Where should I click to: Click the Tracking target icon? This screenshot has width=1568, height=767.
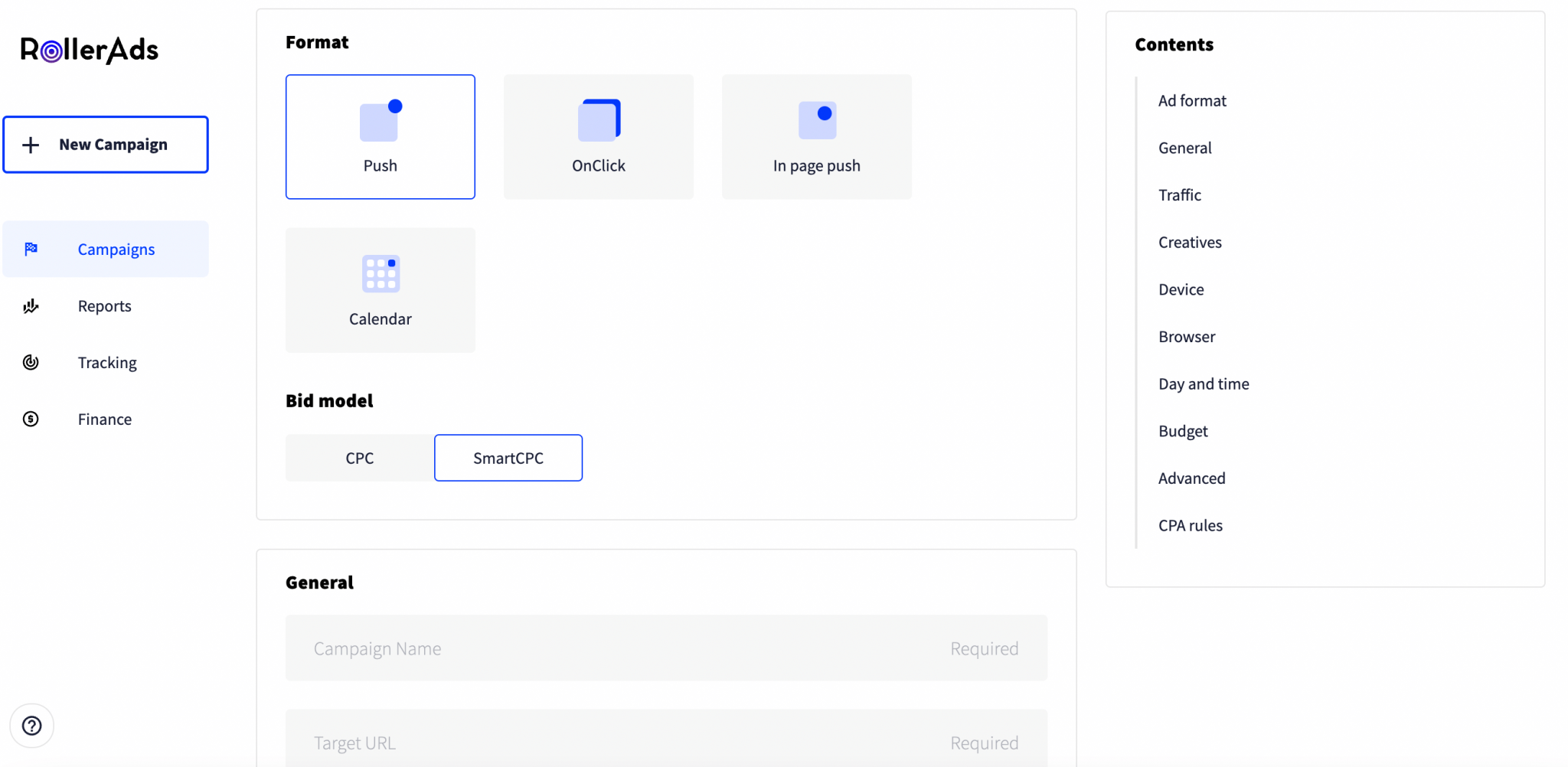[31, 362]
